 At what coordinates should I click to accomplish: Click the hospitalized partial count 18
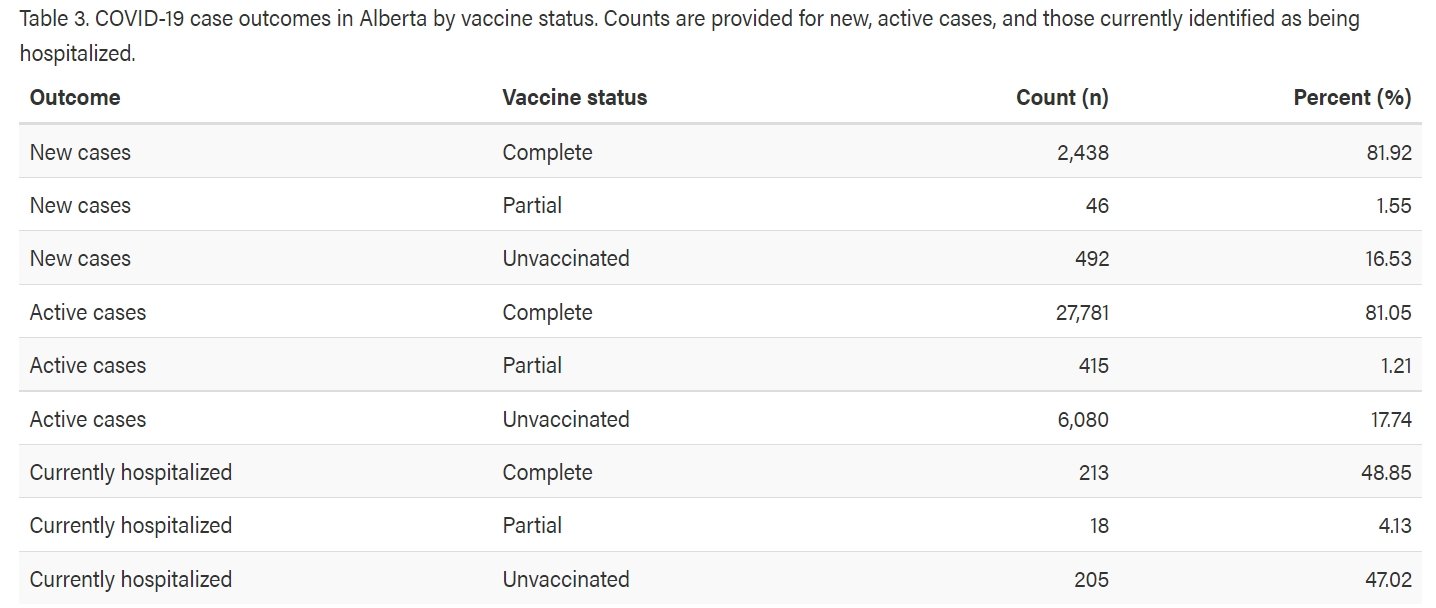coord(1099,525)
